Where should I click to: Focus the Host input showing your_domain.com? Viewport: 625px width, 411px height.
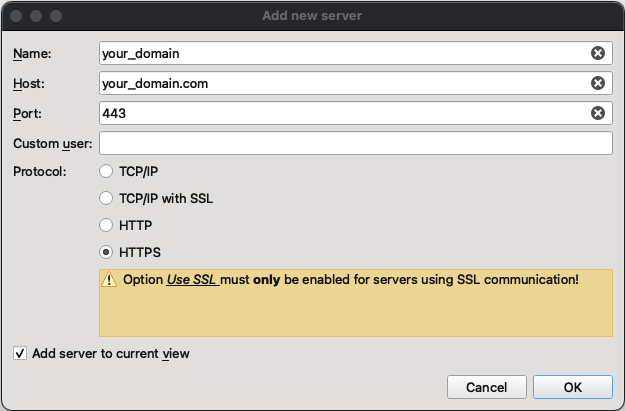(x=340, y=84)
